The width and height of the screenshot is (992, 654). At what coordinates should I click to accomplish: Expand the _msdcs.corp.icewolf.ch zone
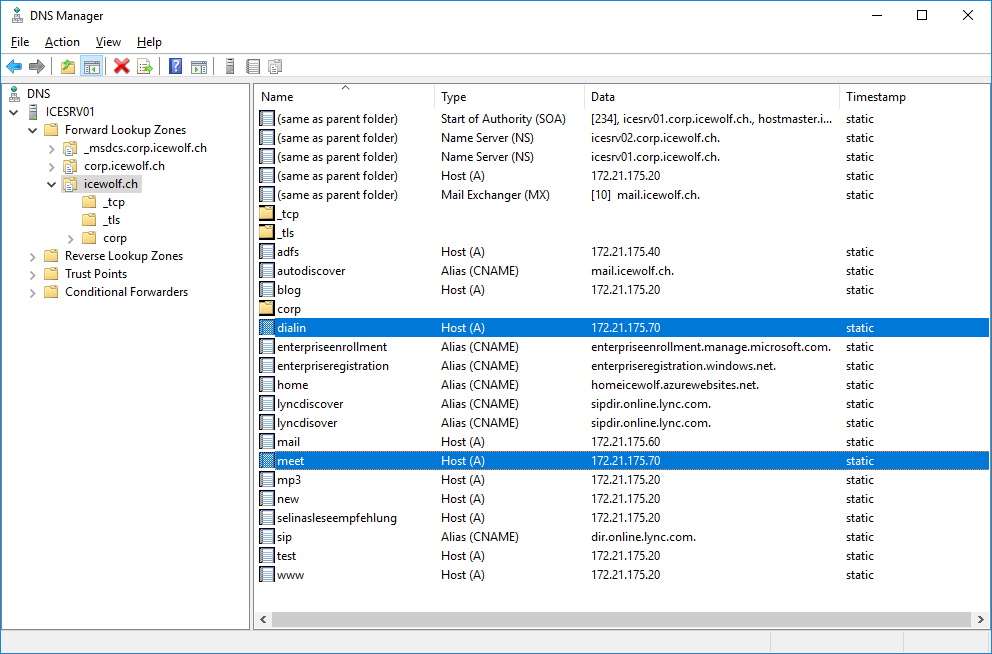tap(52, 149)
